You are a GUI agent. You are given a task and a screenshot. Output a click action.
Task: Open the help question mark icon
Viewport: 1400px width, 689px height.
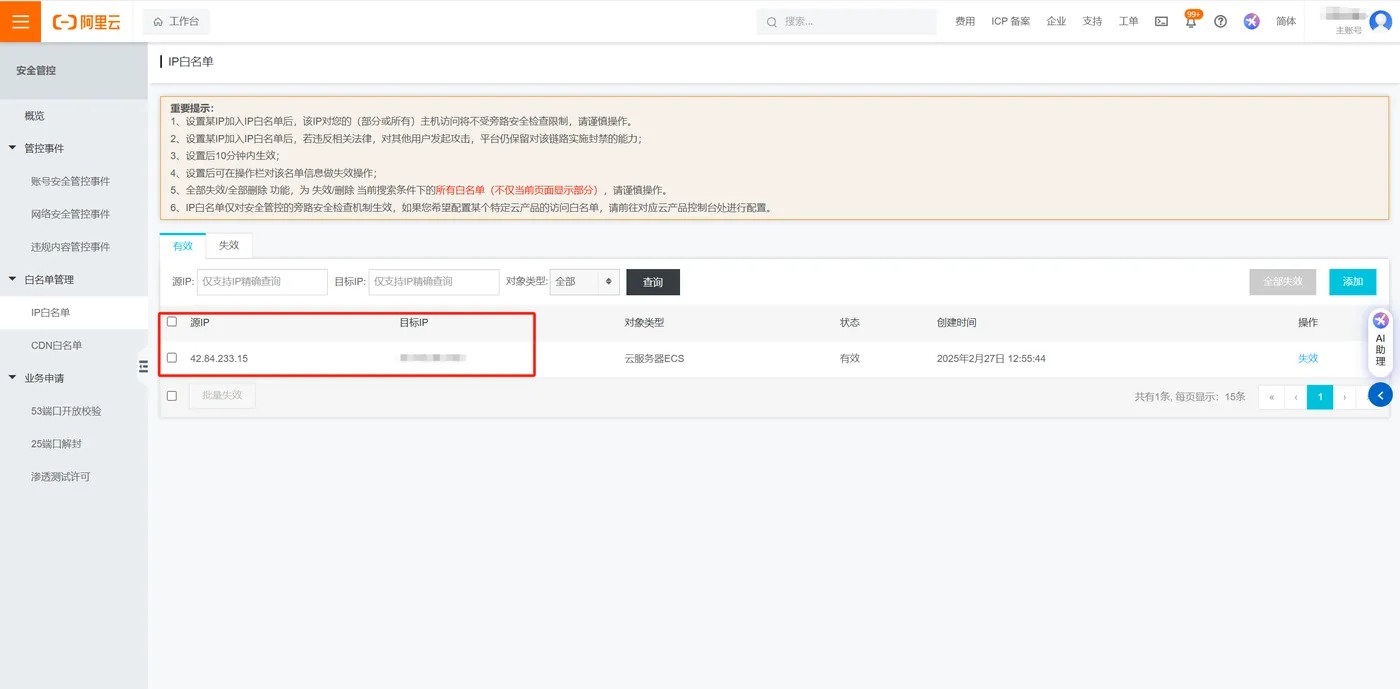[x=1220, y=21]
